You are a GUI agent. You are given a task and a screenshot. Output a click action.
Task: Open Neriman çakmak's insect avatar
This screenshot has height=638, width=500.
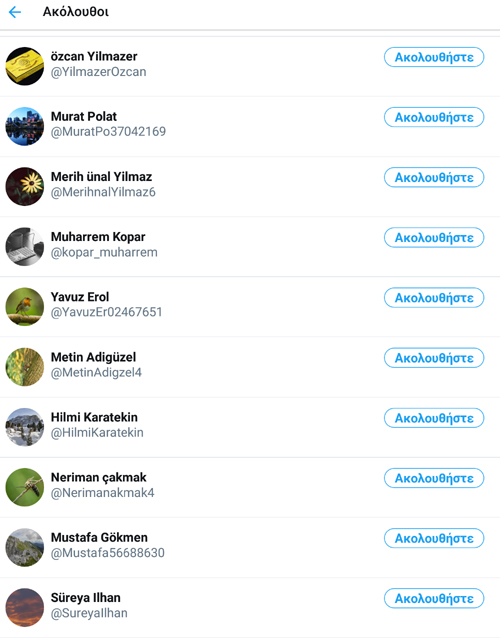click(x=25, y=487)
